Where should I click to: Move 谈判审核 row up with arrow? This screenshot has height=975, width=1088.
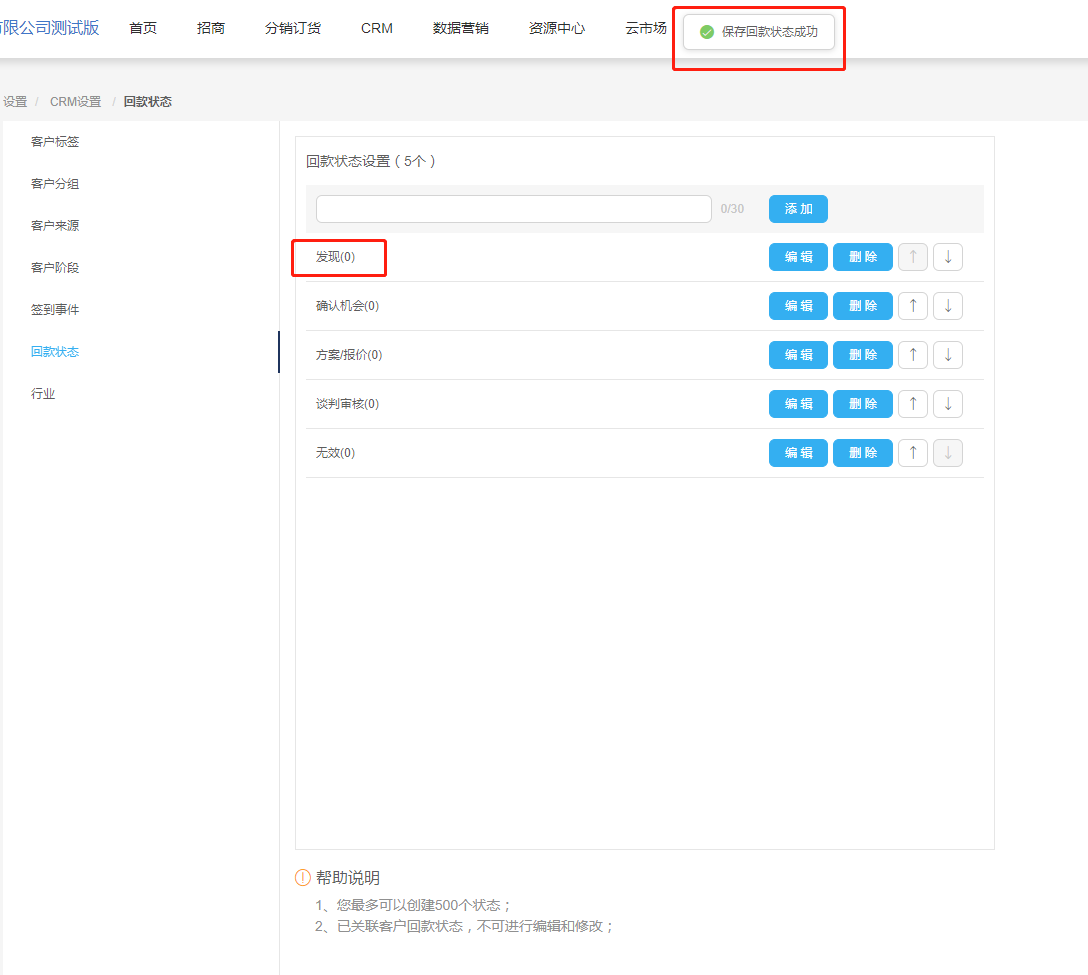(x=912, y=404)
